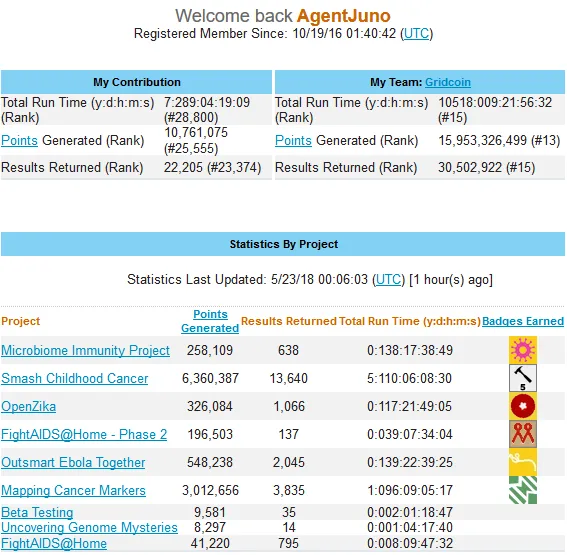Click the Results Returned column header
This screenshot has height=555, width=567.
tap(289, 321)
